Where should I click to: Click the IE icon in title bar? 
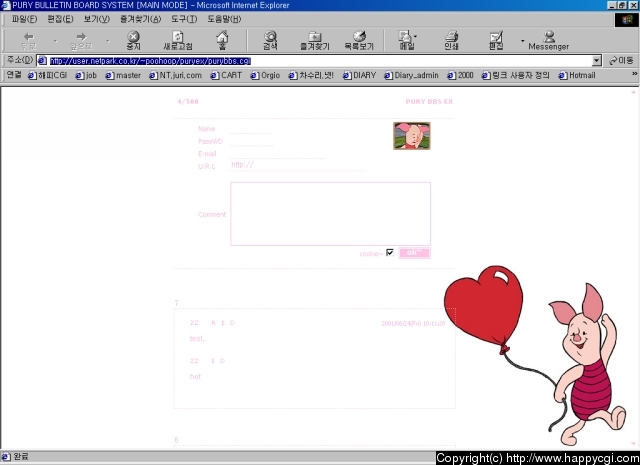click(x=6, y=5)
